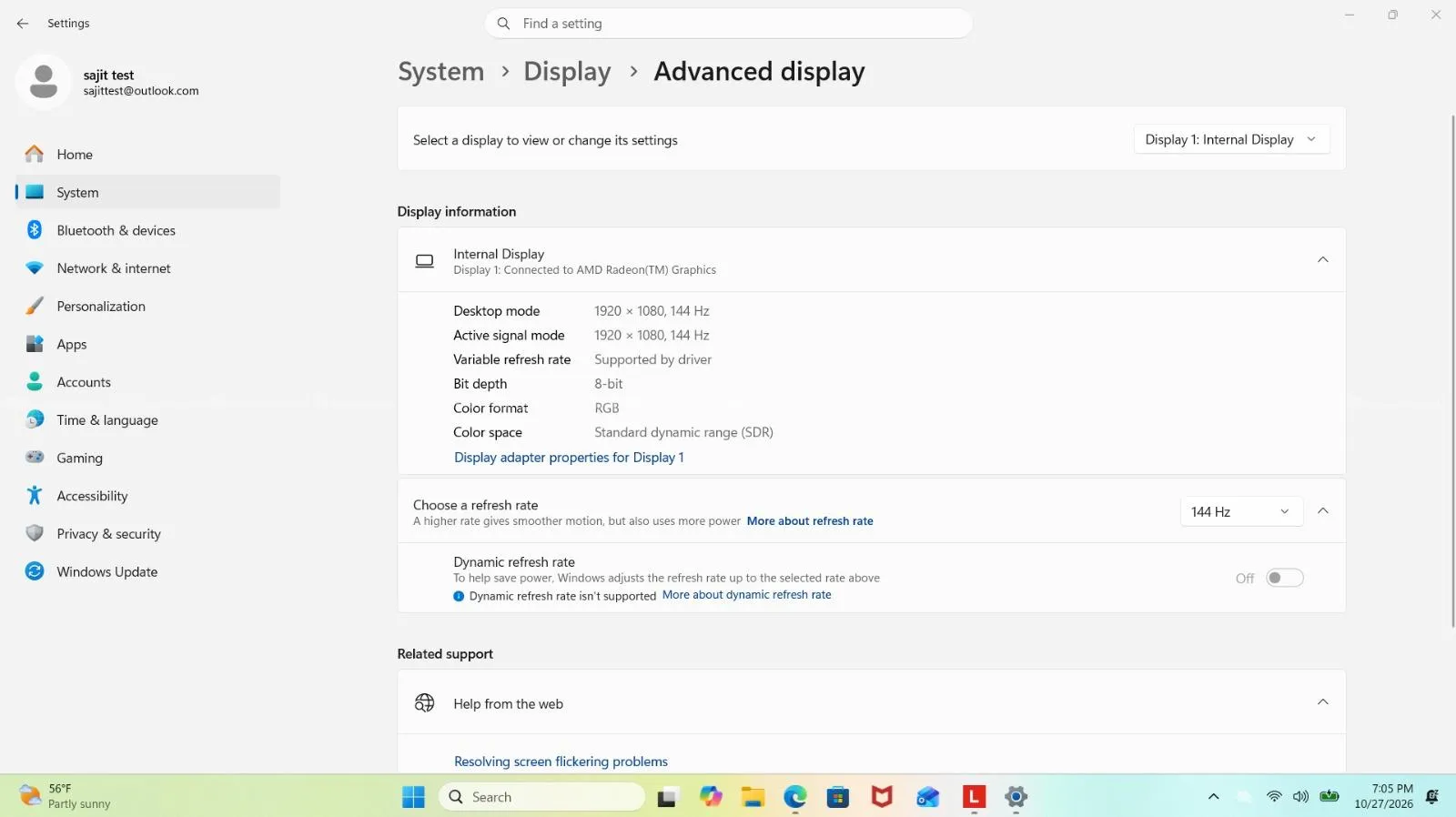1456x817 pixels.
Task: Open the Display 1: Internal Display dropdown
Action: pos(1231,139)
